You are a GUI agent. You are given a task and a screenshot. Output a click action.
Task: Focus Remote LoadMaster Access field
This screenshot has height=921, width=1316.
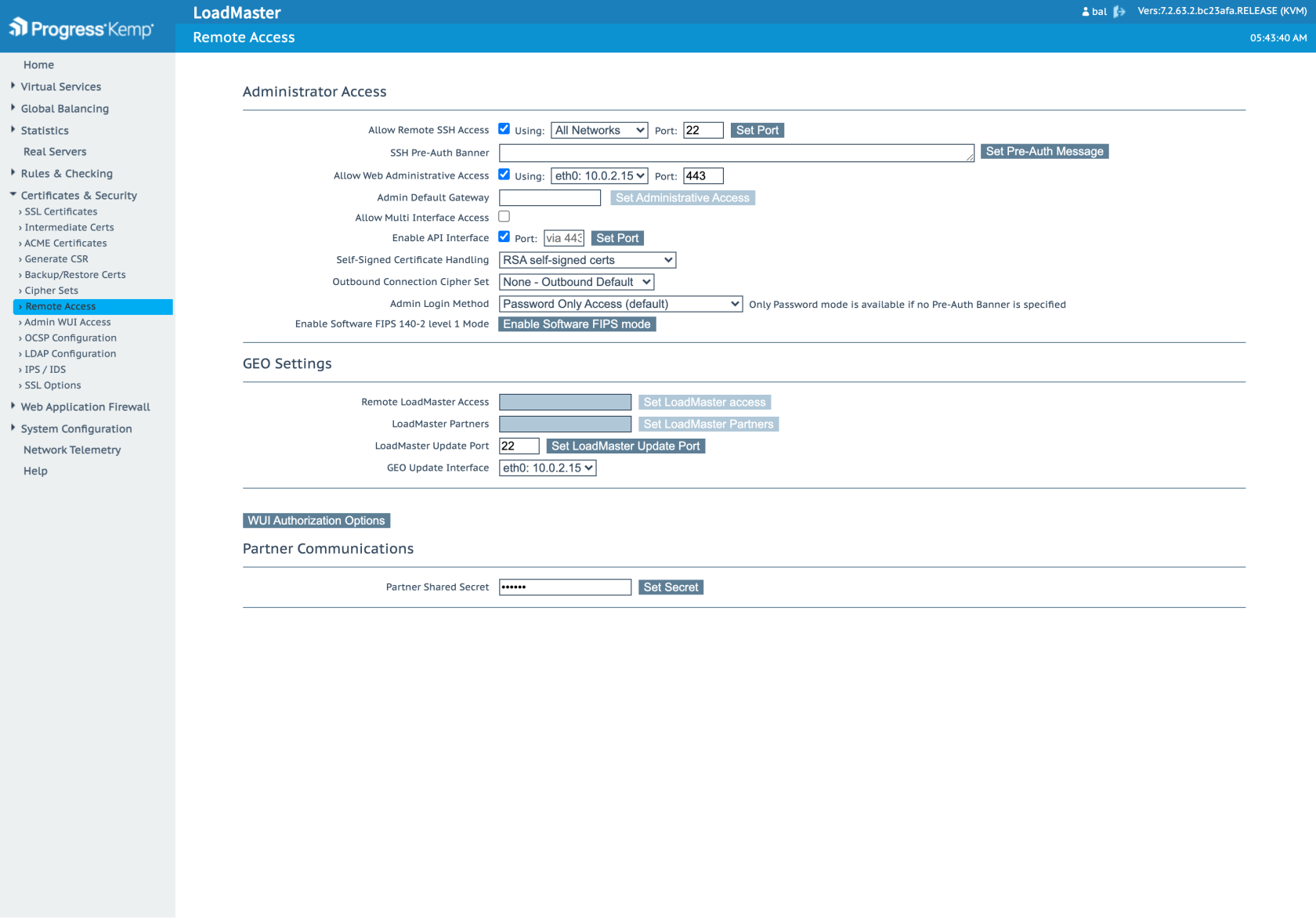[565, 403]
